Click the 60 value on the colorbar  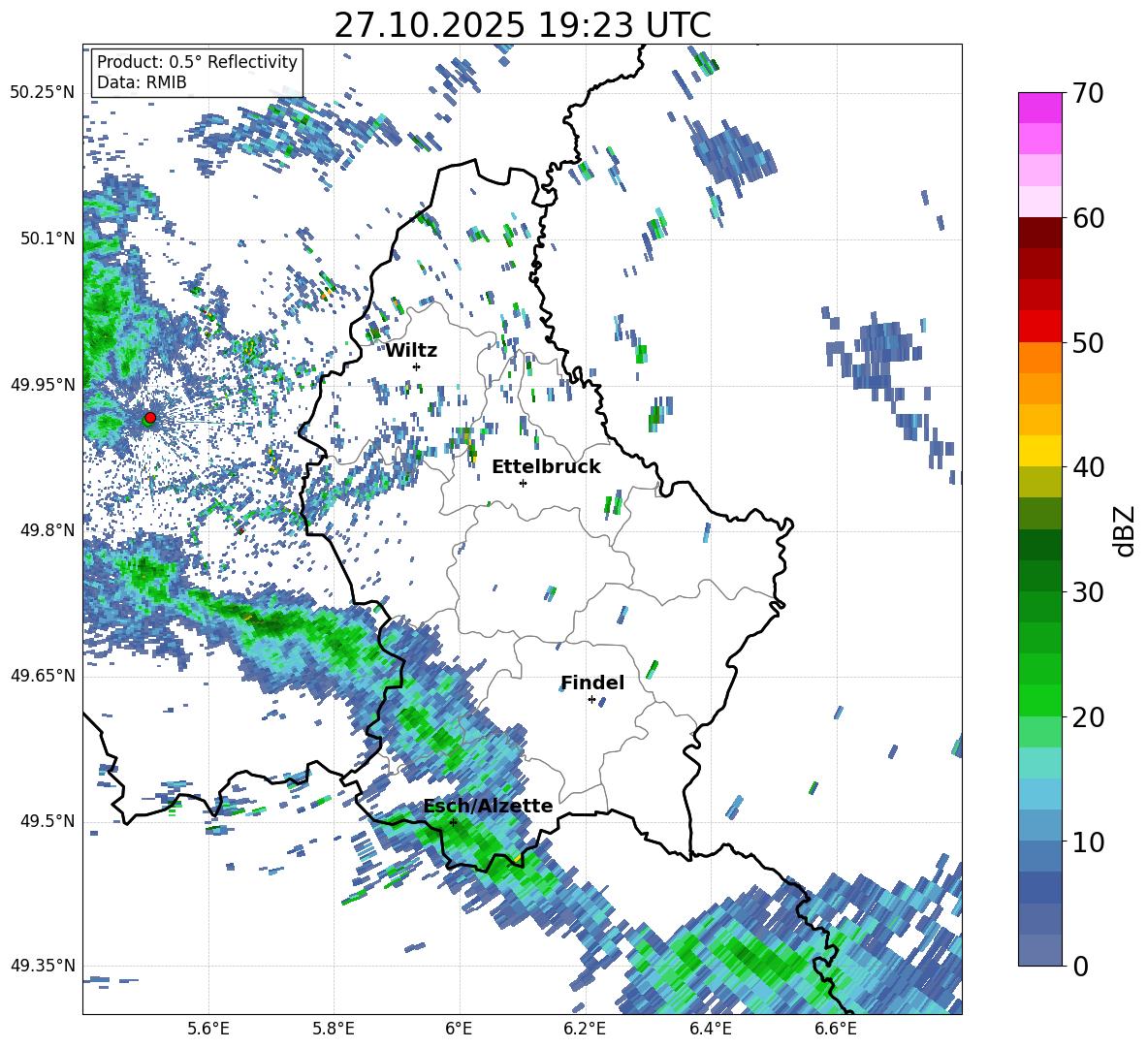click(x=1088, y=218)
